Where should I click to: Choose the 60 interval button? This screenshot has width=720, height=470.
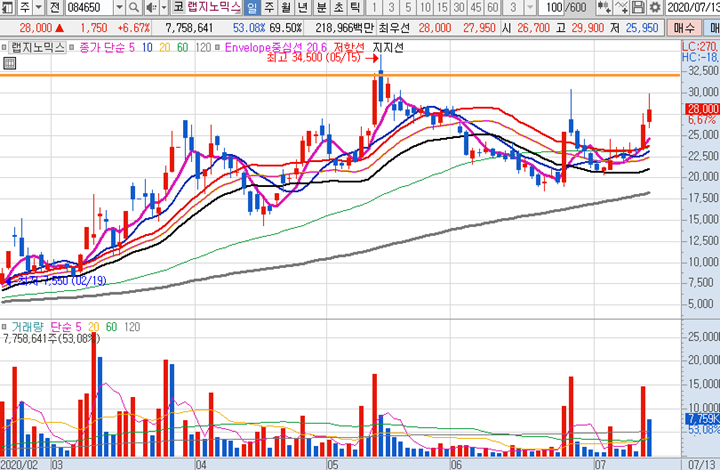(493, 7)
